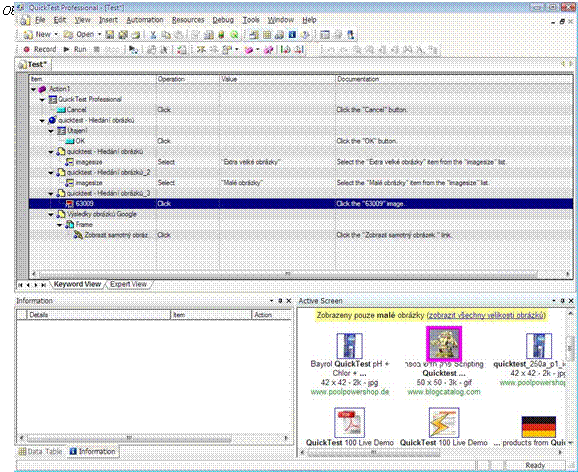The width and height of the screenshot is (578, 472).
Task: Close the Active Screen pane
Action: click(571, 301)
